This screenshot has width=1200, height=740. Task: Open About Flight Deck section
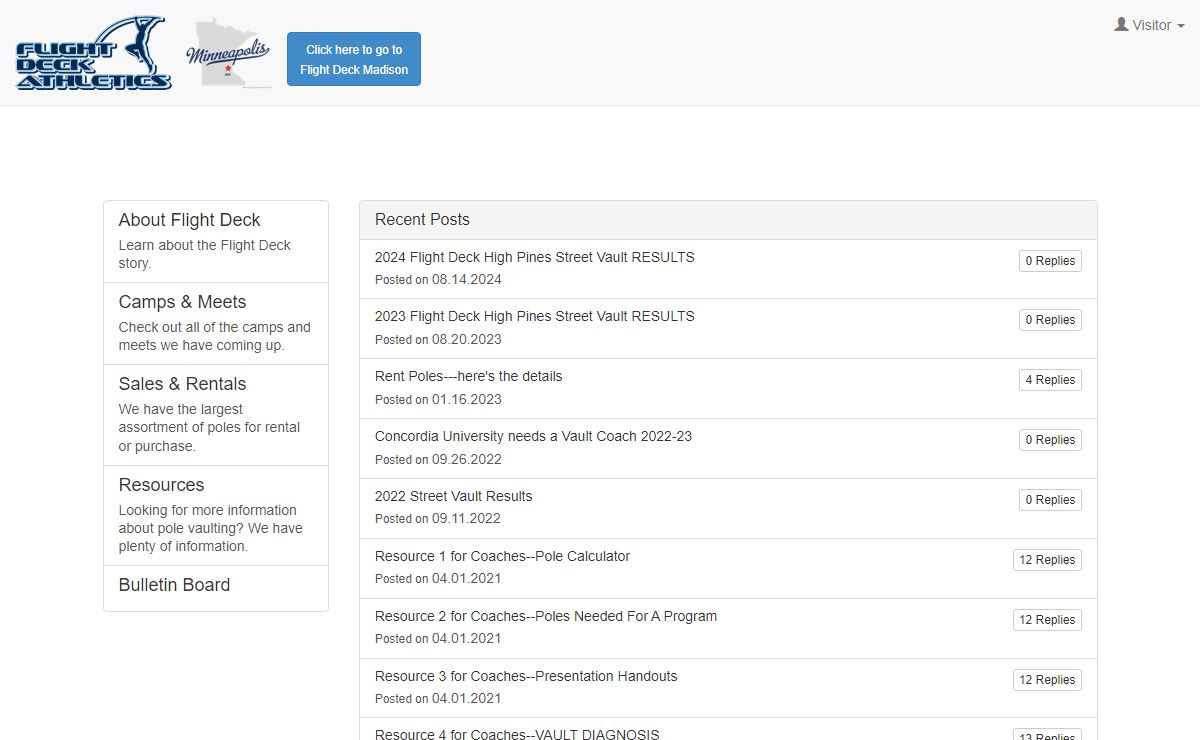pos(216,242)
